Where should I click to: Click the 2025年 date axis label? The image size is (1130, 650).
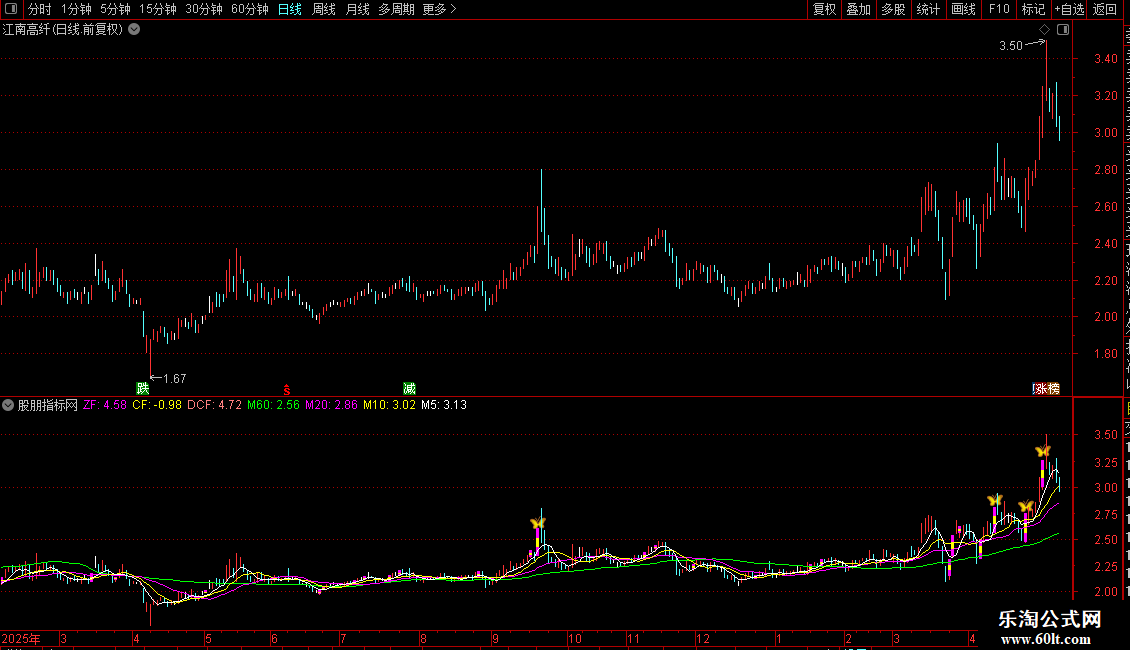(x=21, y=638)
